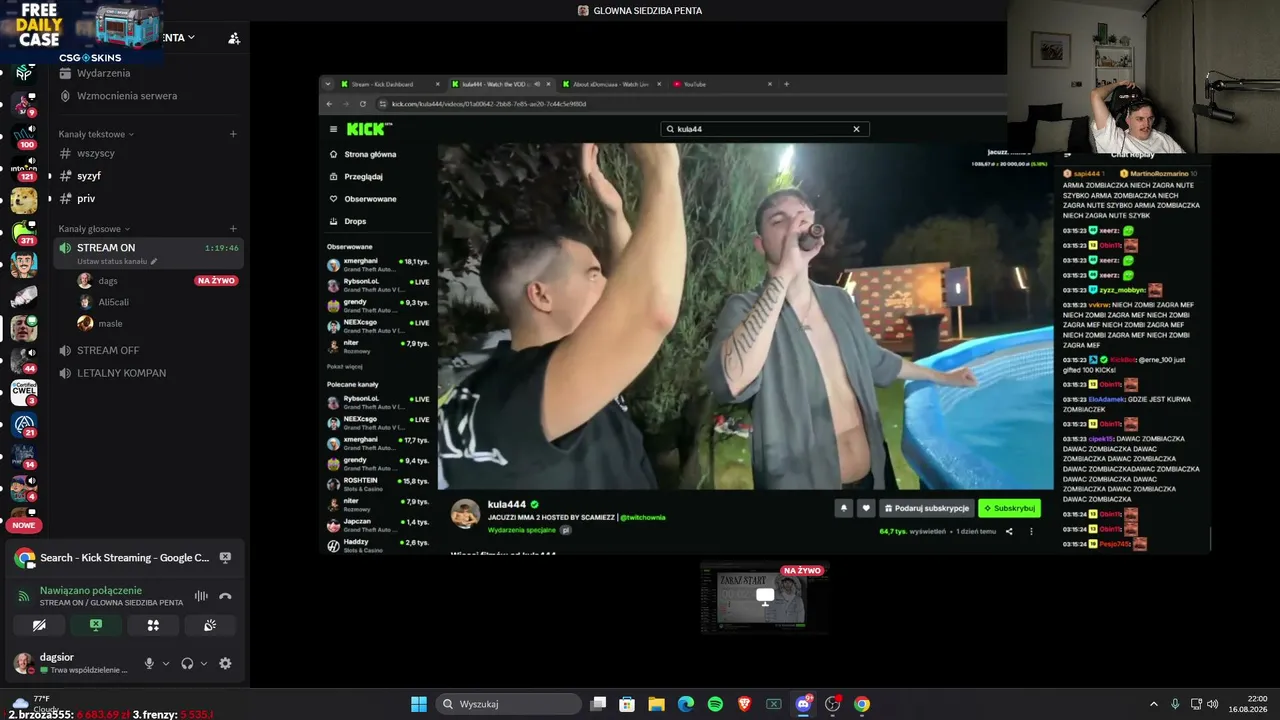Image resolution: width=1280 pixels, height=720 pixels.
Task: Share the kula444 video
Action: (x=1009, y=532)
